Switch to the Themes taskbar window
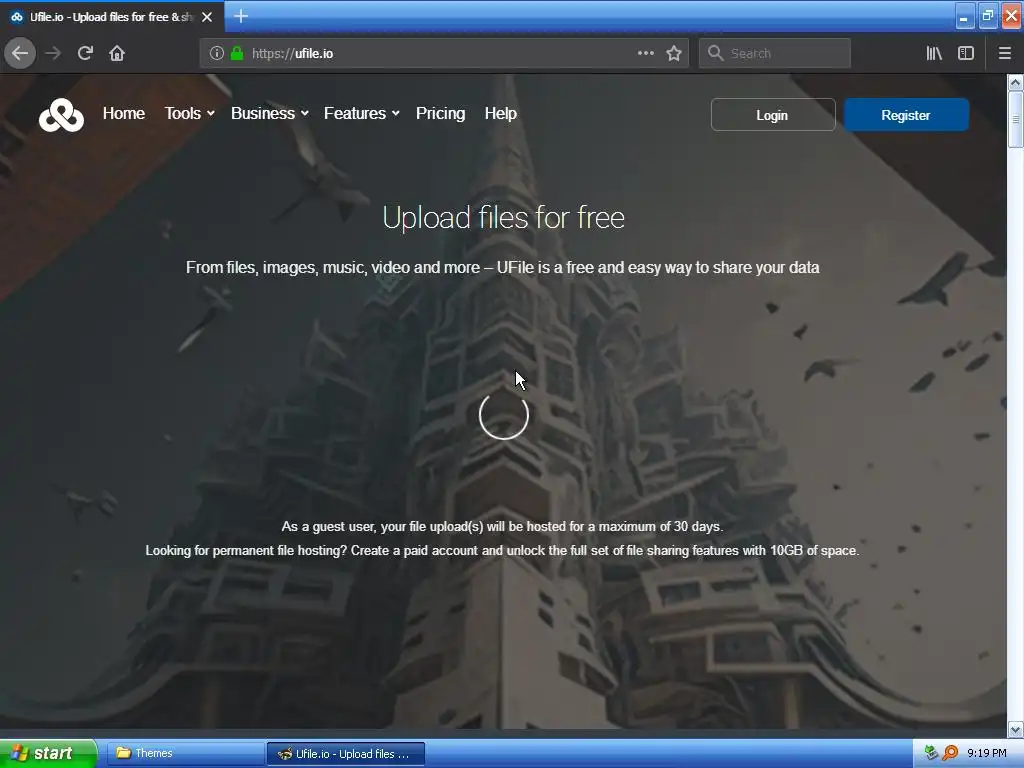Image resolution: width=1024 pixels, height=768 pixels. point(184,753)
